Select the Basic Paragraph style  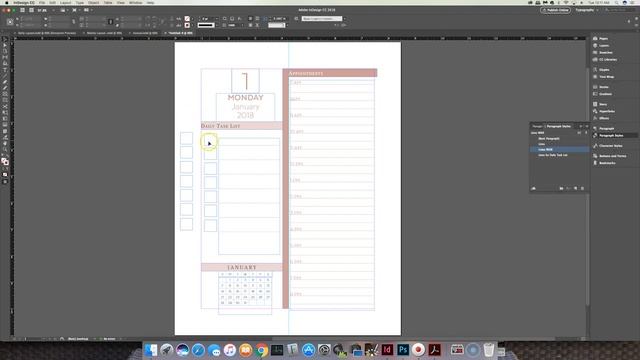pyautogui.click(x=549, y=138)
